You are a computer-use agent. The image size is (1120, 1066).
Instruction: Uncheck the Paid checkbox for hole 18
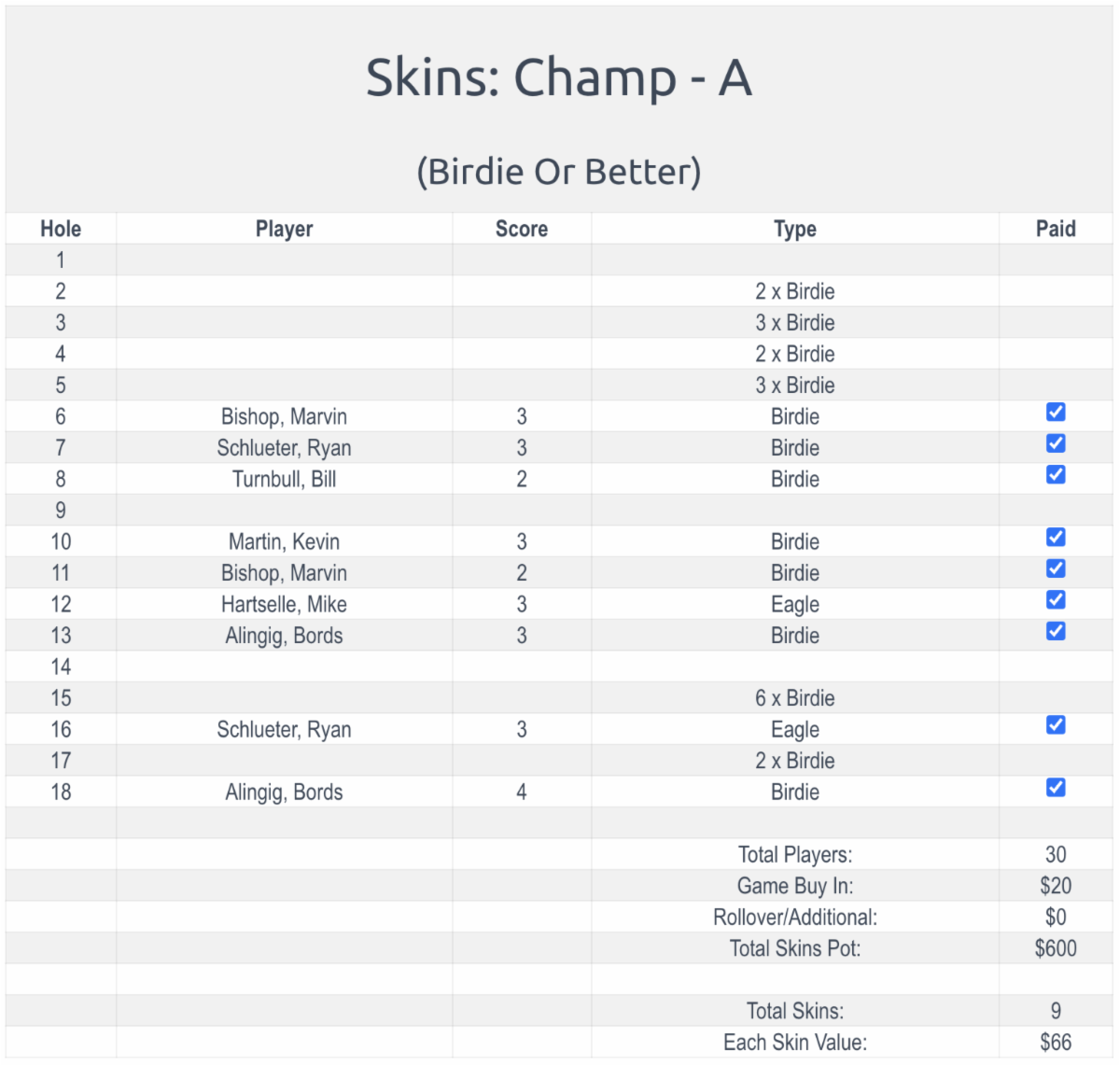[1056, 788]
